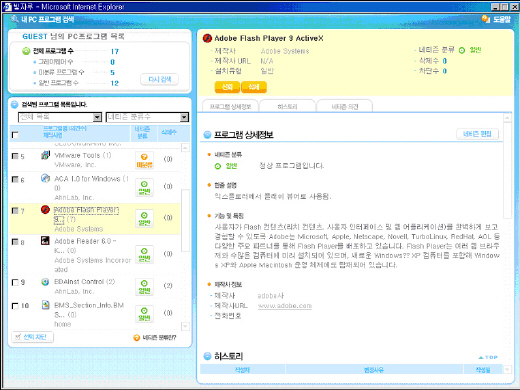Click the 작성자 history column header
This screenshot has height=390, width=520.
(x=242, y=370)
